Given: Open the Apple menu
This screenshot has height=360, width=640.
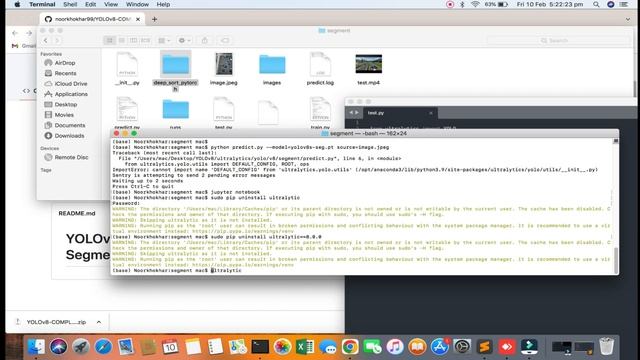Looking at the screenshot, I should pos(17,4).
